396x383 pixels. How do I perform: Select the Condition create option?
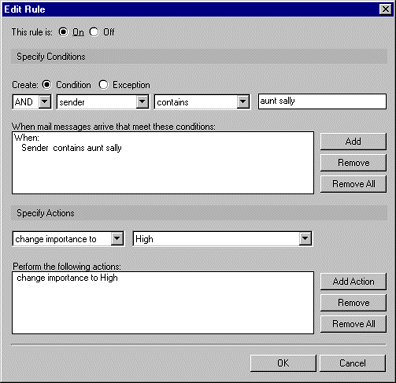[47, 85]
